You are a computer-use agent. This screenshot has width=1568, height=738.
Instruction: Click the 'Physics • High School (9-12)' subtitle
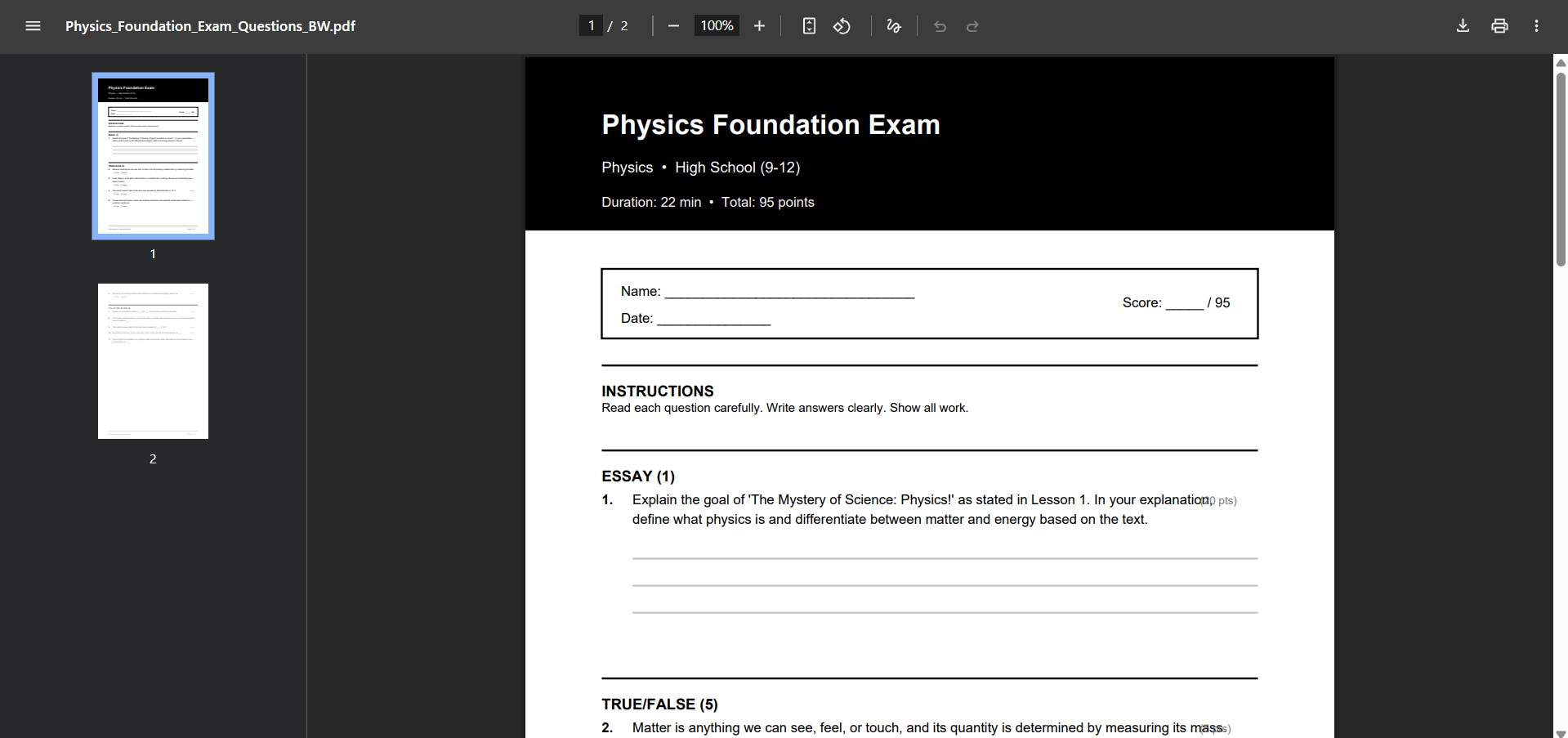click(700, 167)
